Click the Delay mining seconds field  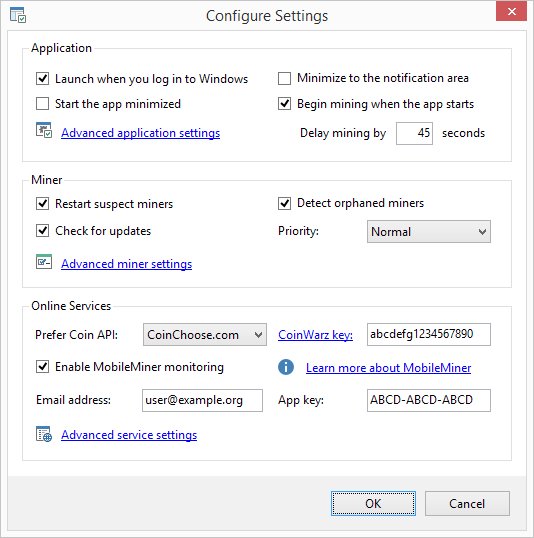(414, 133)
